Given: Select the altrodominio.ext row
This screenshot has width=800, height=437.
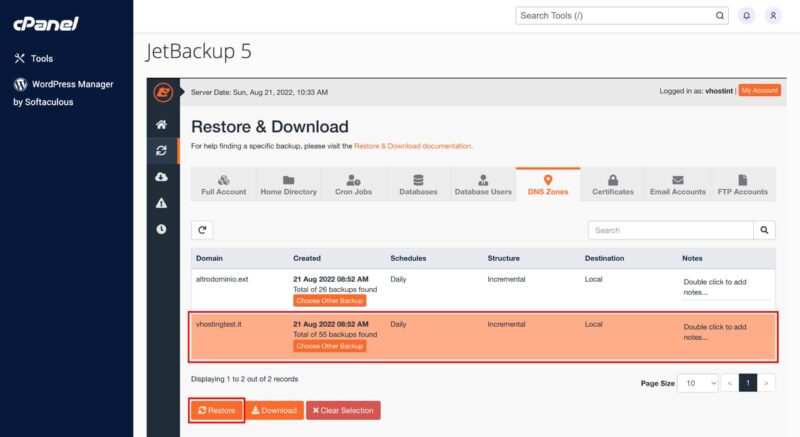Looking at the screenshot, I should (x=483, y=290).
